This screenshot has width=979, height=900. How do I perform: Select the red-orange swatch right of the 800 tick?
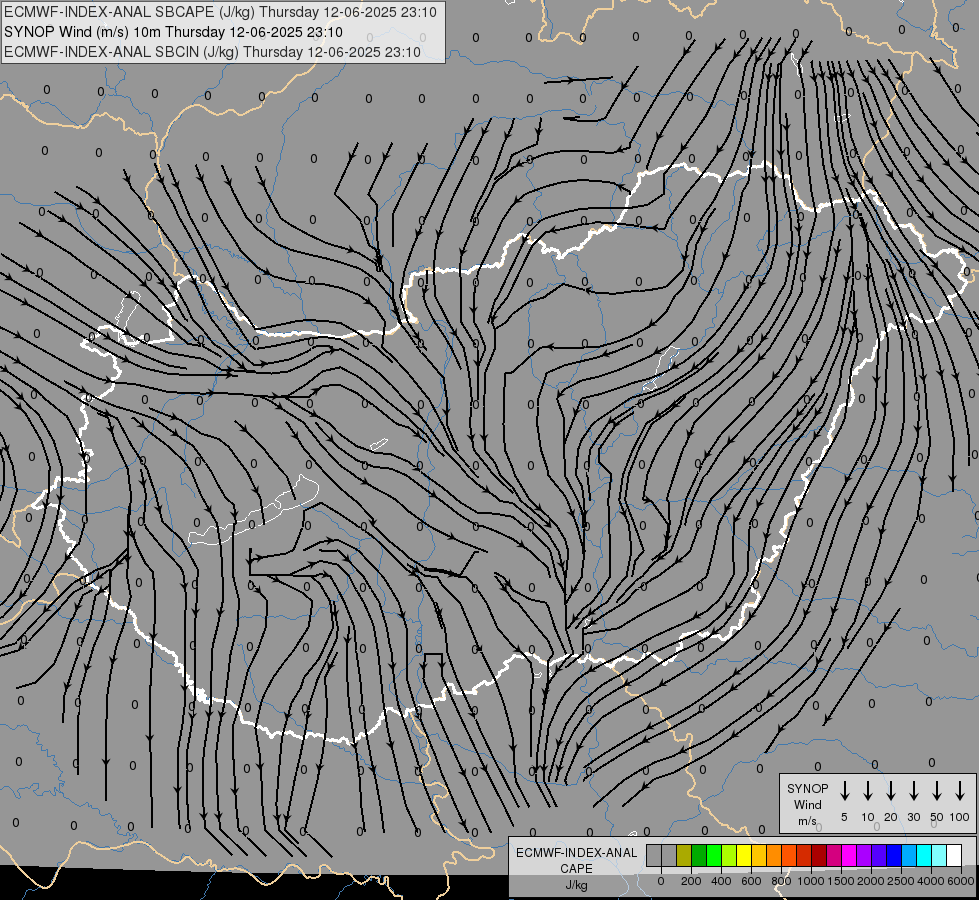(789, 855)
